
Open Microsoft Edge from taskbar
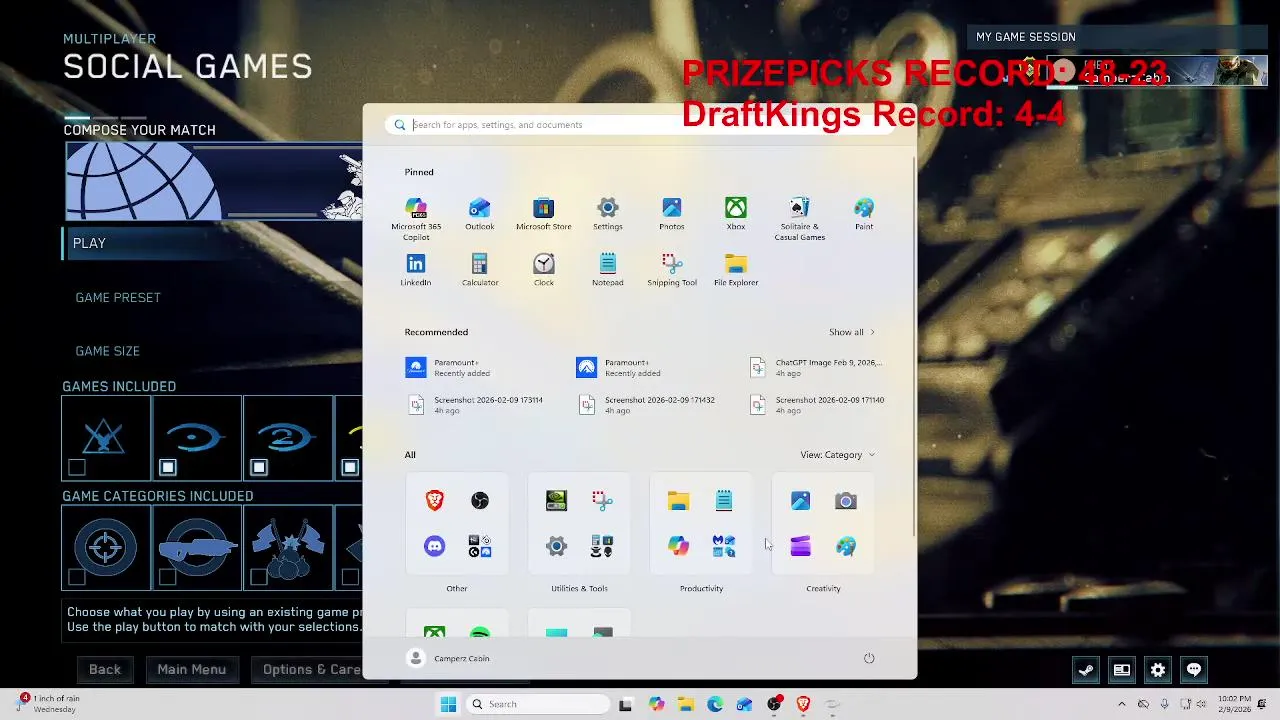coord(715,704)
